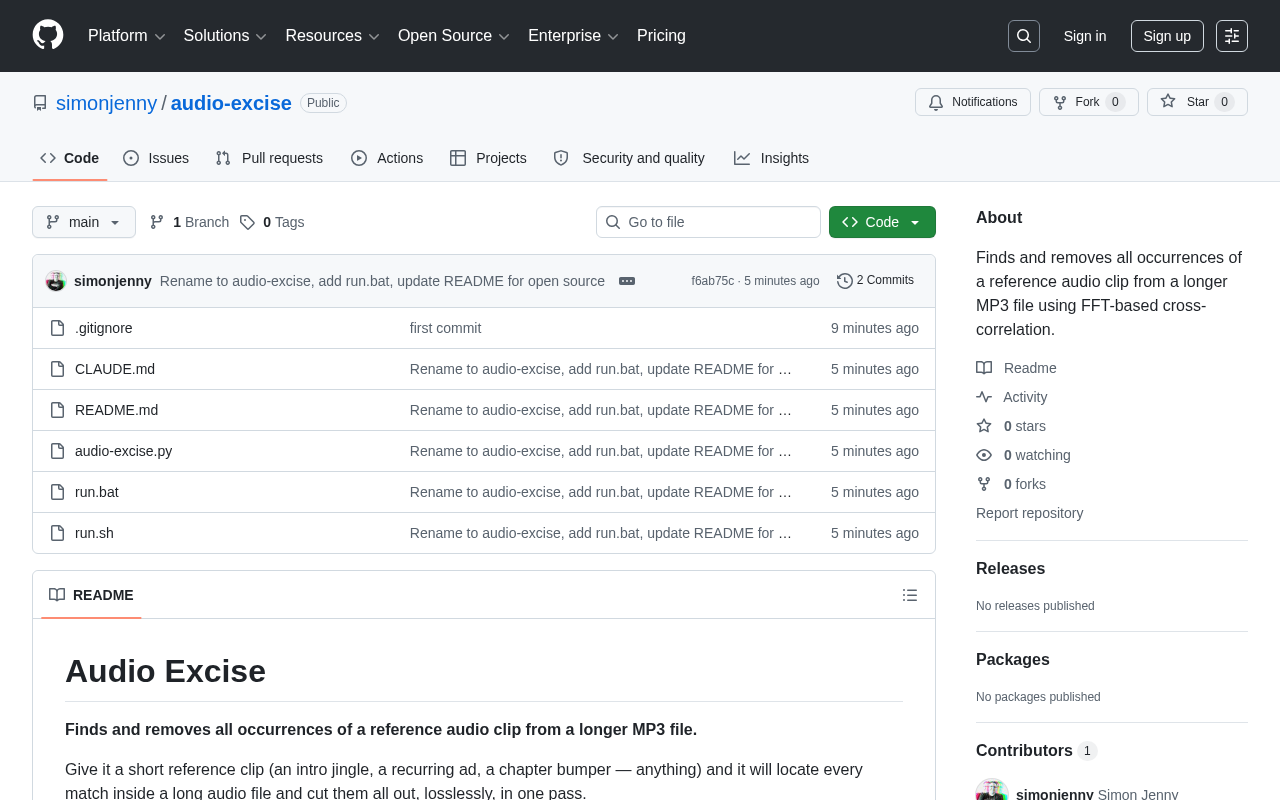Screen dimensions: 1280x800
Task: Open the CLAUDE.md file
Action: 115,369
